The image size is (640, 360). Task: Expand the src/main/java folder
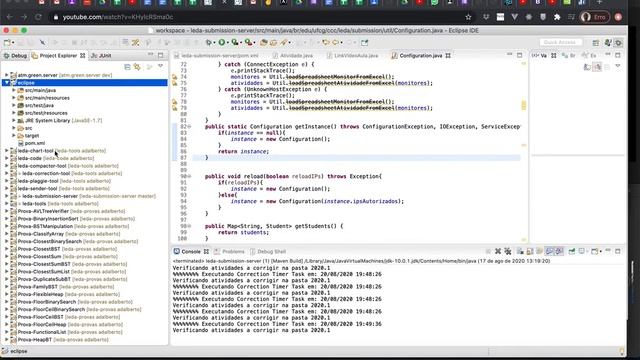point(14,90)
